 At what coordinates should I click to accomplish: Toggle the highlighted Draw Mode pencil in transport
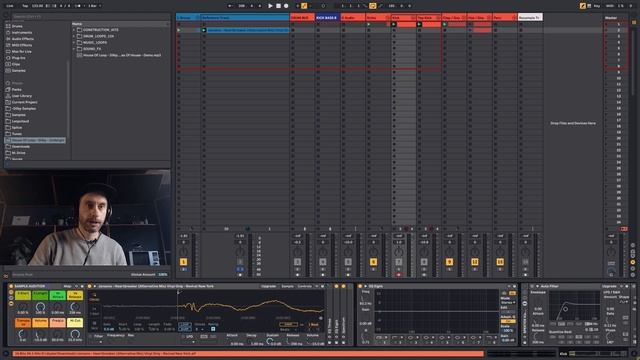point(304,6)
